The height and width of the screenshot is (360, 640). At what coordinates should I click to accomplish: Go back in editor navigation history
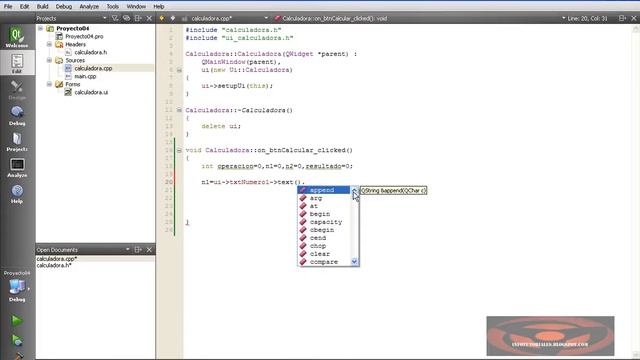162,18
